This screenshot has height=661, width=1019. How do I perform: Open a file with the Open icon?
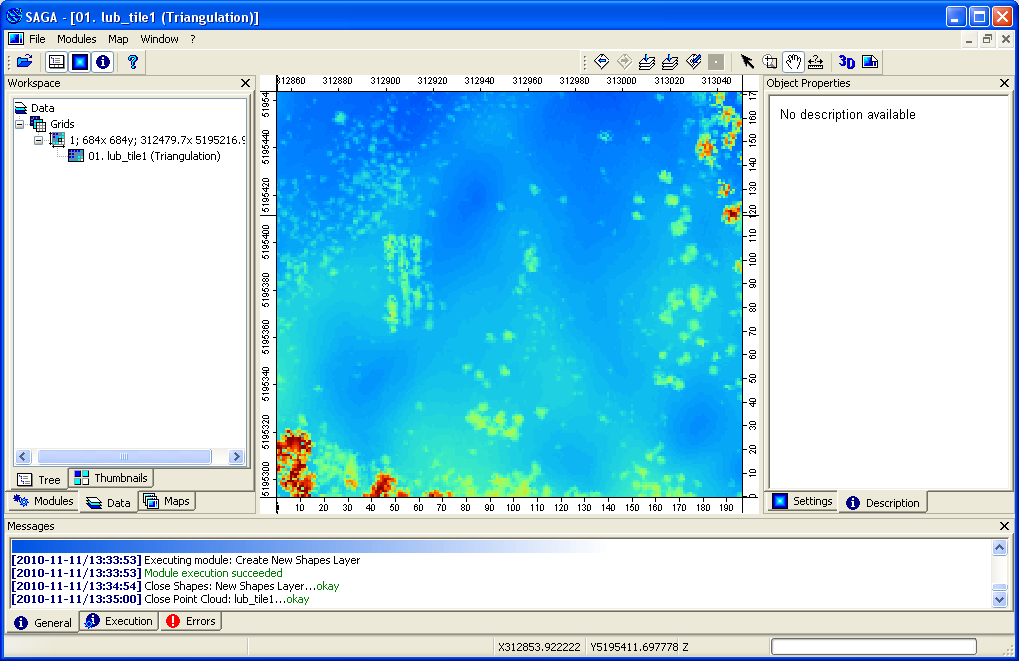[24, 61]
